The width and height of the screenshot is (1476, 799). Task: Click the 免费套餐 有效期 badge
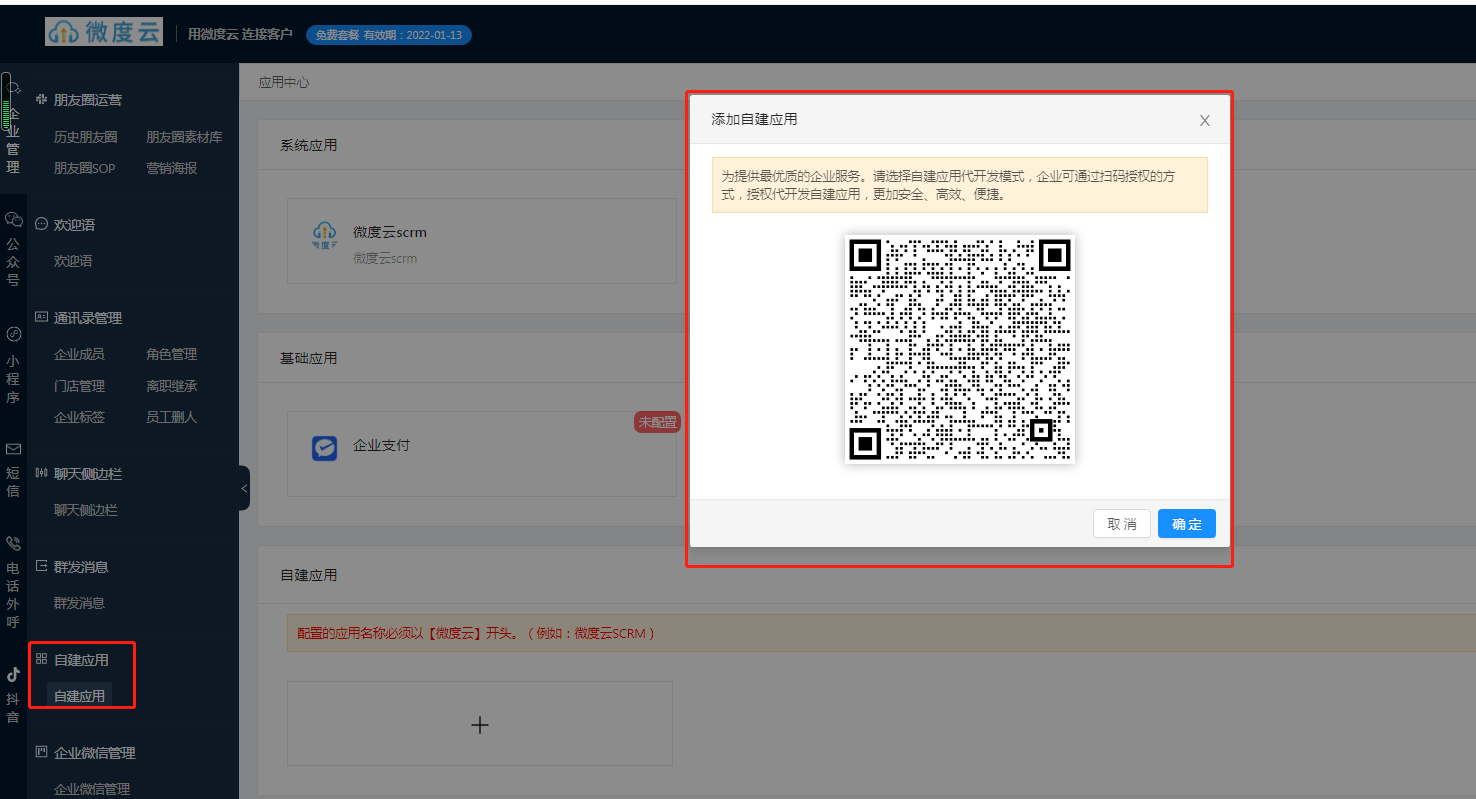tap(389, 35)
